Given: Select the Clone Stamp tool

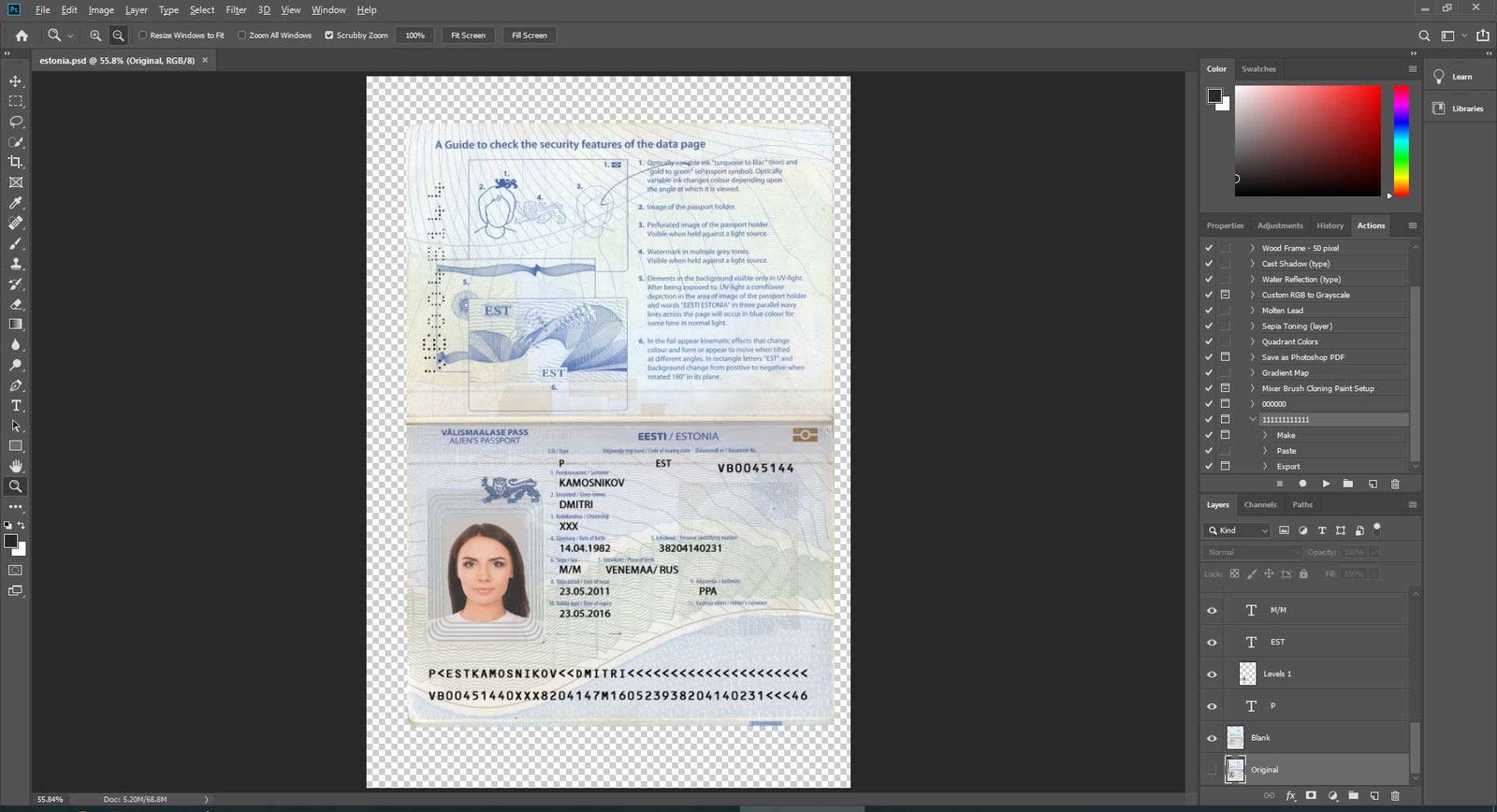Looking at the screenshot, I should coord(16,264).
